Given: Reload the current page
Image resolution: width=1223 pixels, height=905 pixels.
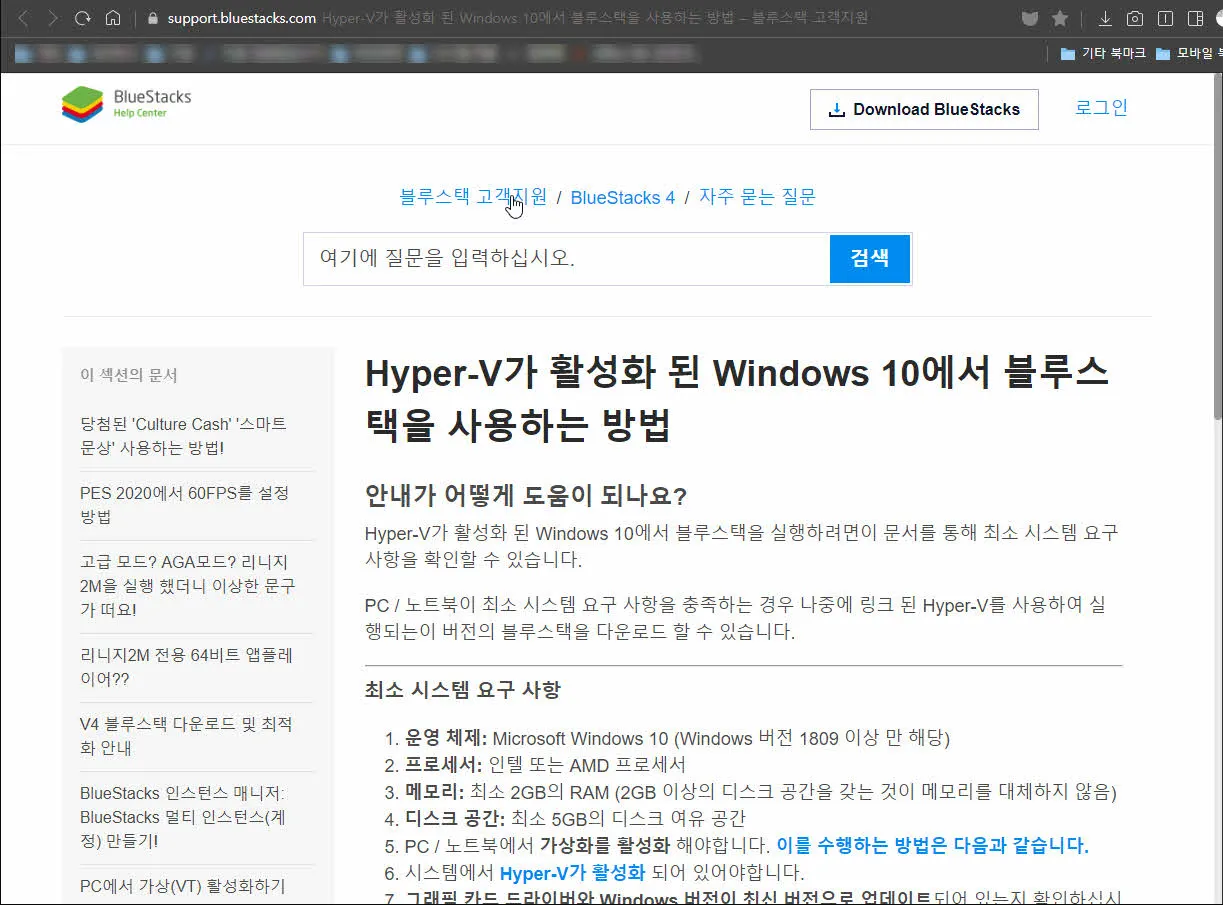Looking at the screenshot, I should tap(83, 17).
